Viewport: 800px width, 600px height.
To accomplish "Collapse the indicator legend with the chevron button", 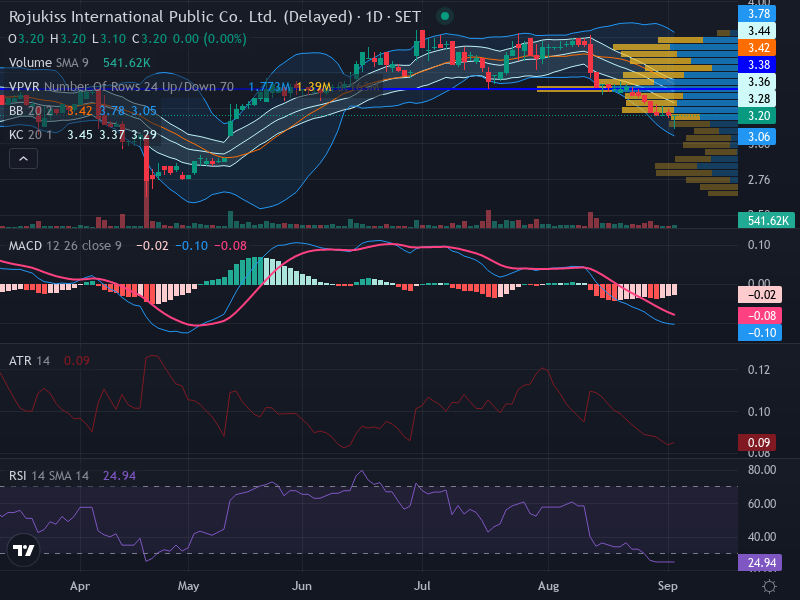I will point(23,159).
